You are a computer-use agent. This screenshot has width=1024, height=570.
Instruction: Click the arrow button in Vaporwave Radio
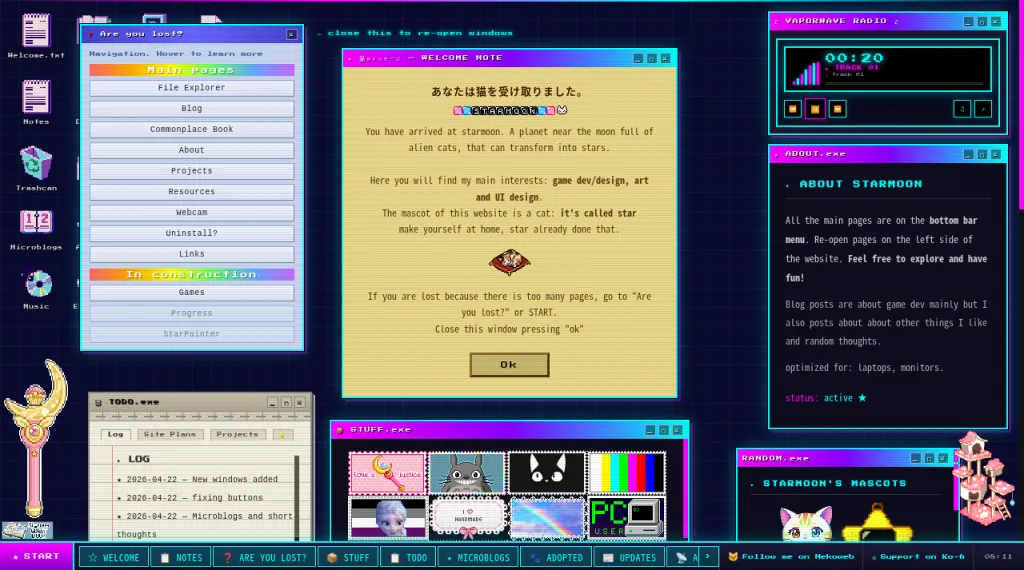tap(983, 109)
